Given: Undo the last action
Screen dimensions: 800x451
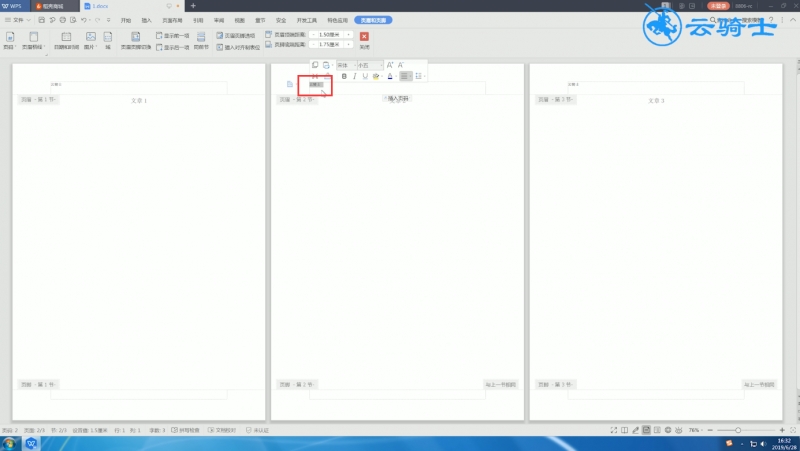Looking at the screenshot, I should point(84,20).
